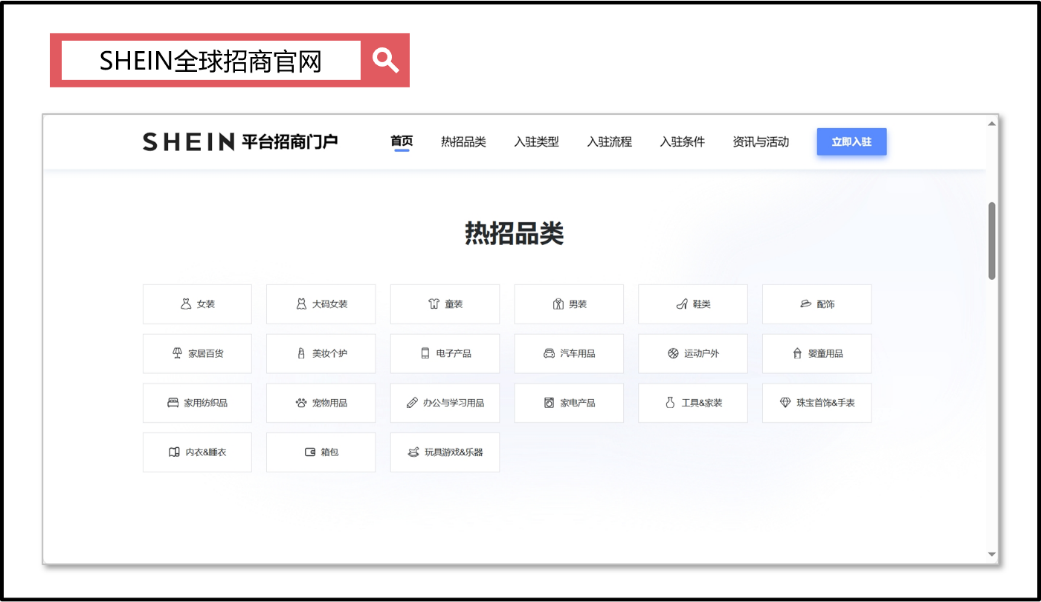The image size is (1041, 602).
Task: Click the paw icon for 宠物用品
Action: click(x=301, y=402)
